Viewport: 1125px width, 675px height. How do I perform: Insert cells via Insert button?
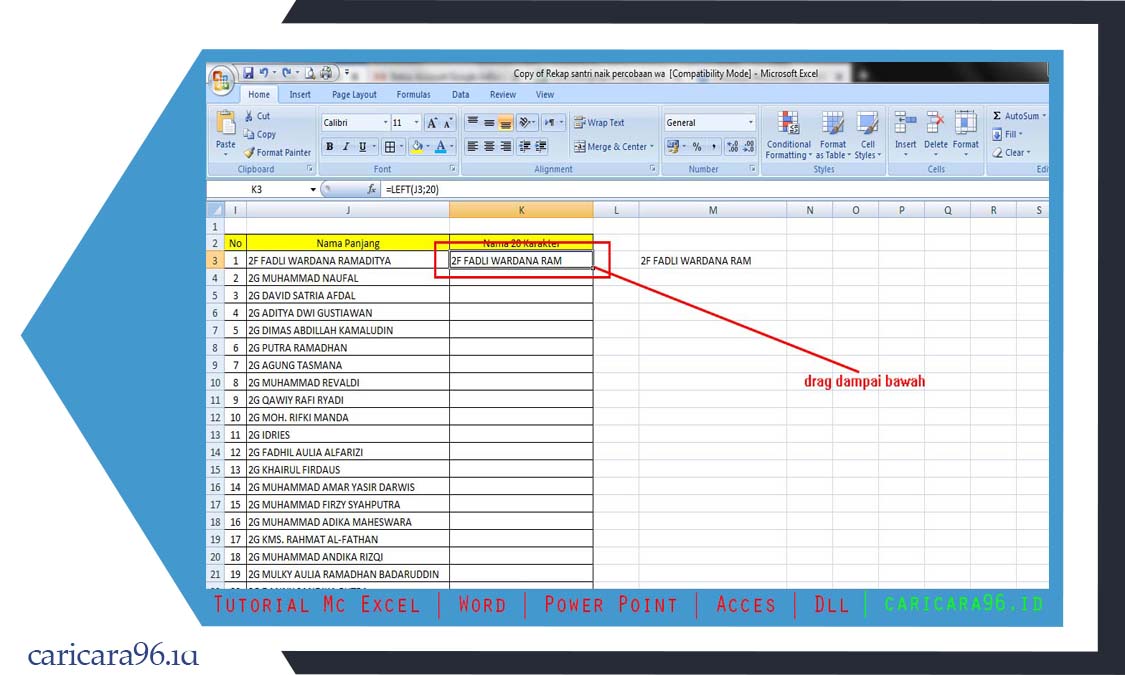tap(905, 134)
